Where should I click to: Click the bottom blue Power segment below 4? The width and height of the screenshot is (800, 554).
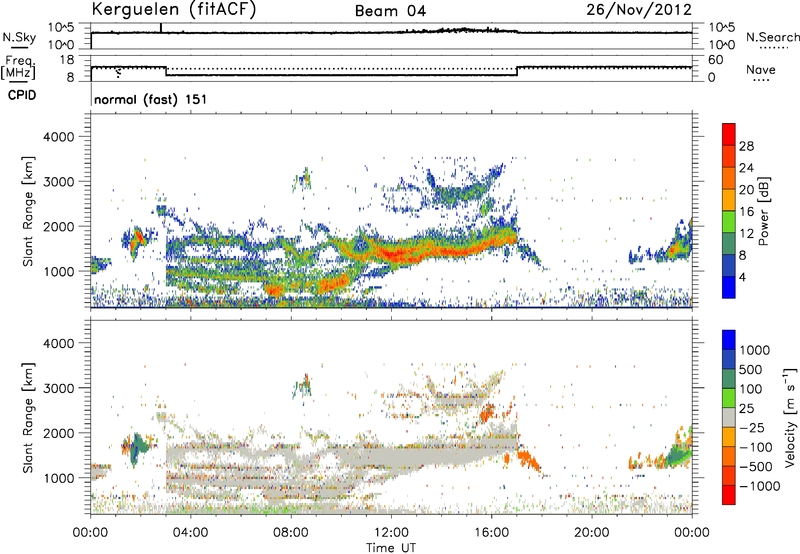(x=729, y=287)
